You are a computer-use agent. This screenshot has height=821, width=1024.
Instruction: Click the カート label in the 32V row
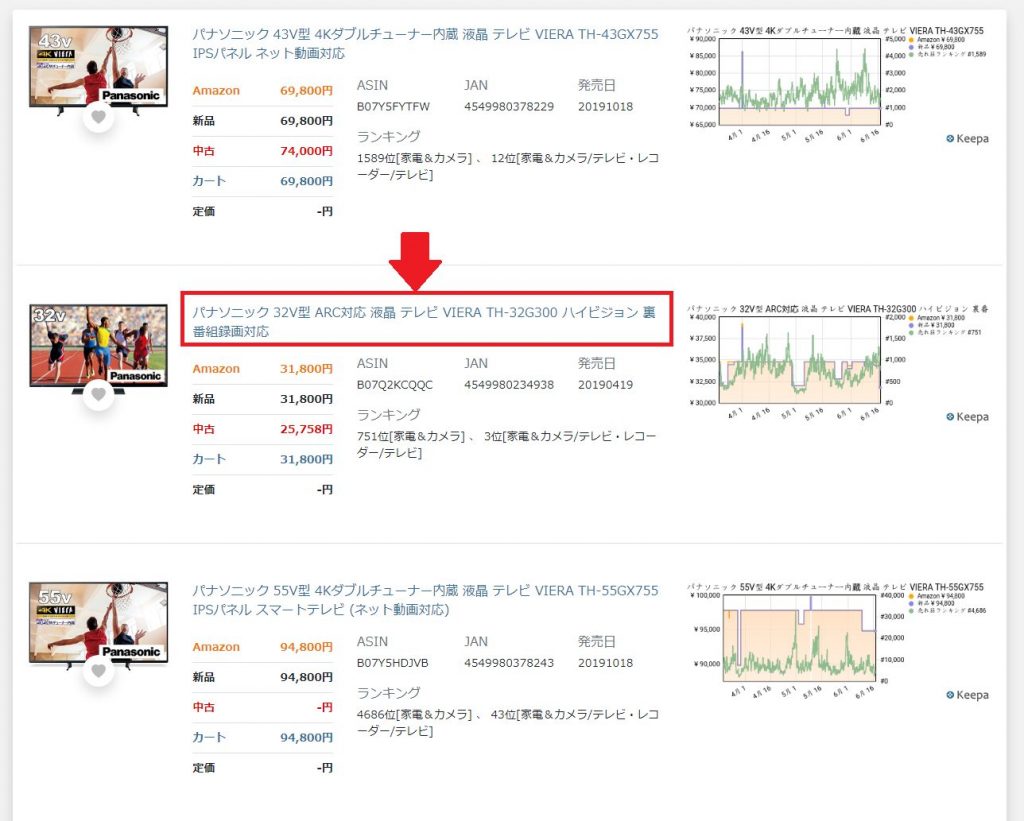[209, 459]
